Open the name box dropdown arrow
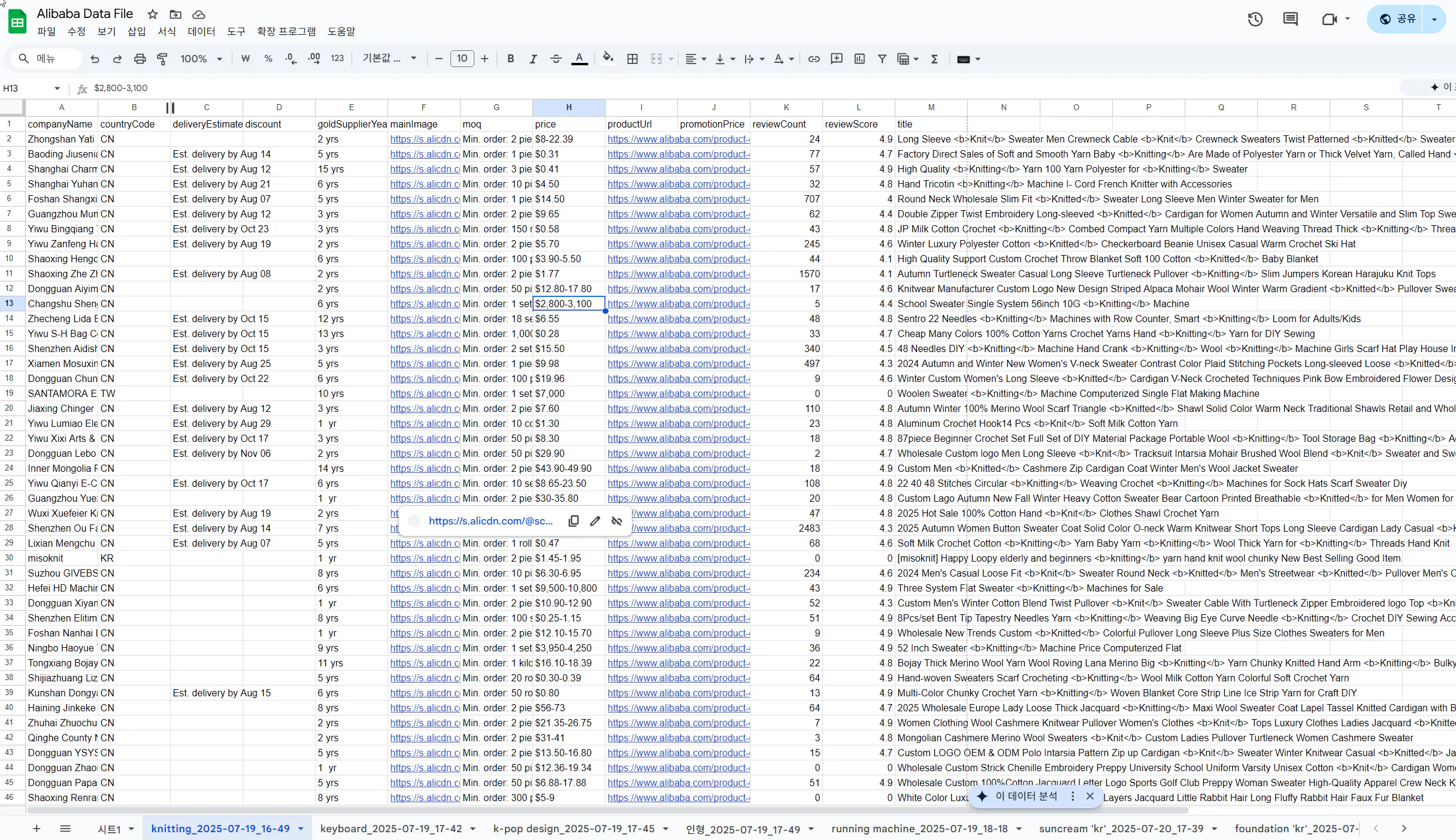The height and width of the screenshot is (840, 1456). click(57, 89)
